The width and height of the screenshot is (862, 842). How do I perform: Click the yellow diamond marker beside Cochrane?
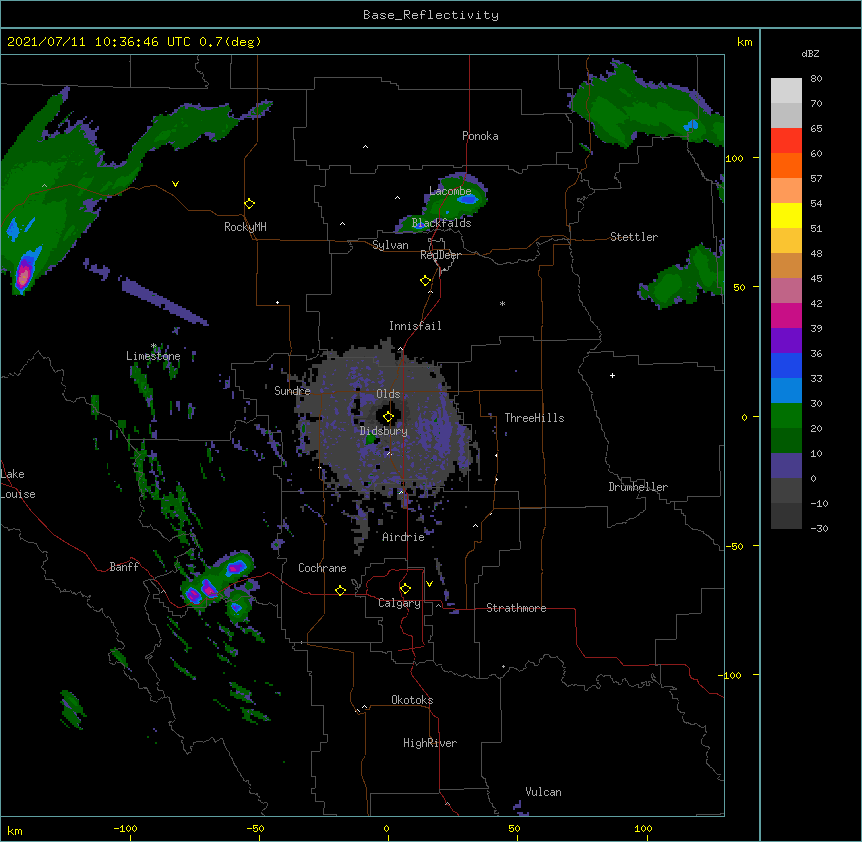click(x=340, y=590)
